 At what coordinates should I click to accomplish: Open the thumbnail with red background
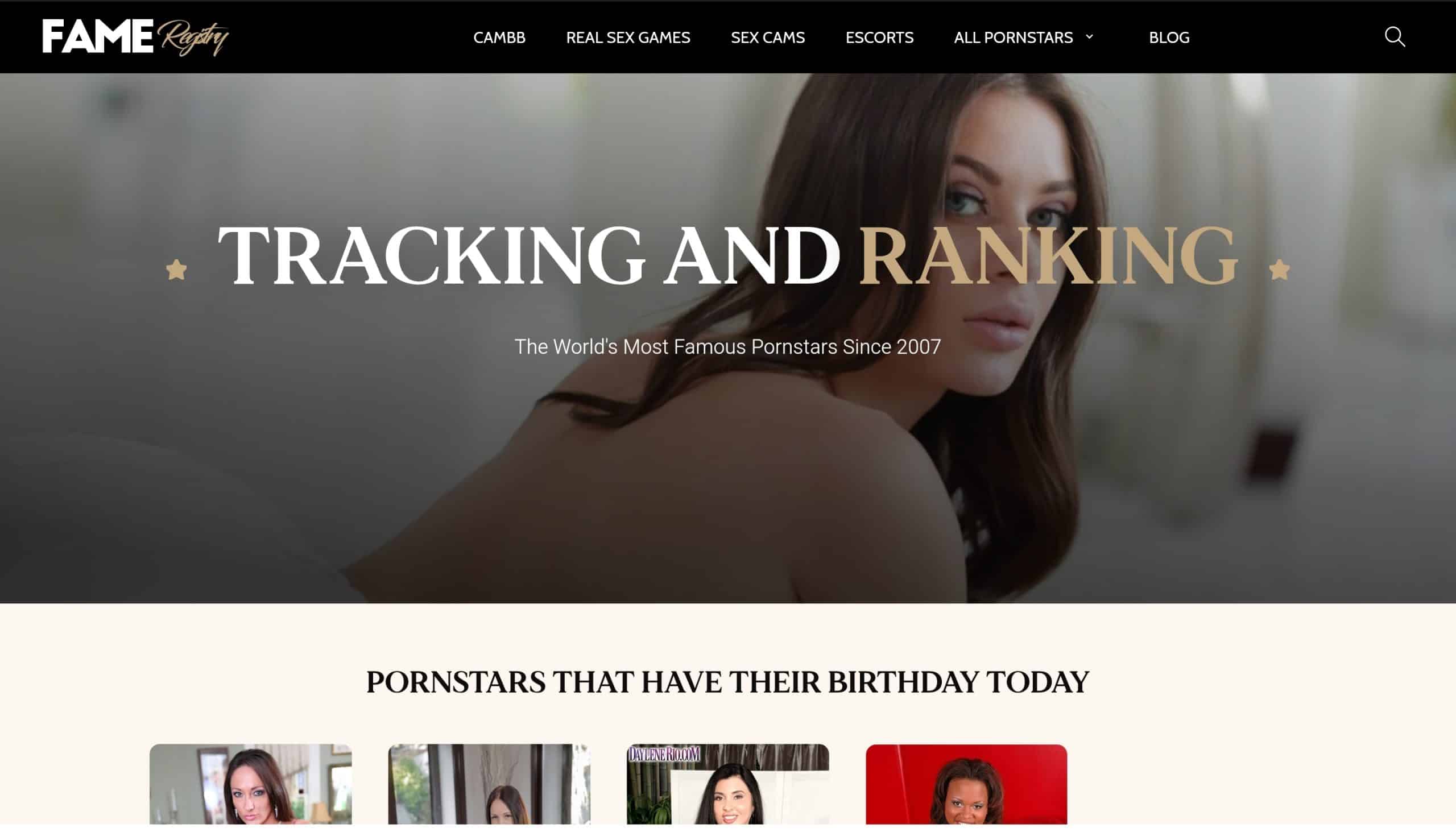tap(966, 784)
